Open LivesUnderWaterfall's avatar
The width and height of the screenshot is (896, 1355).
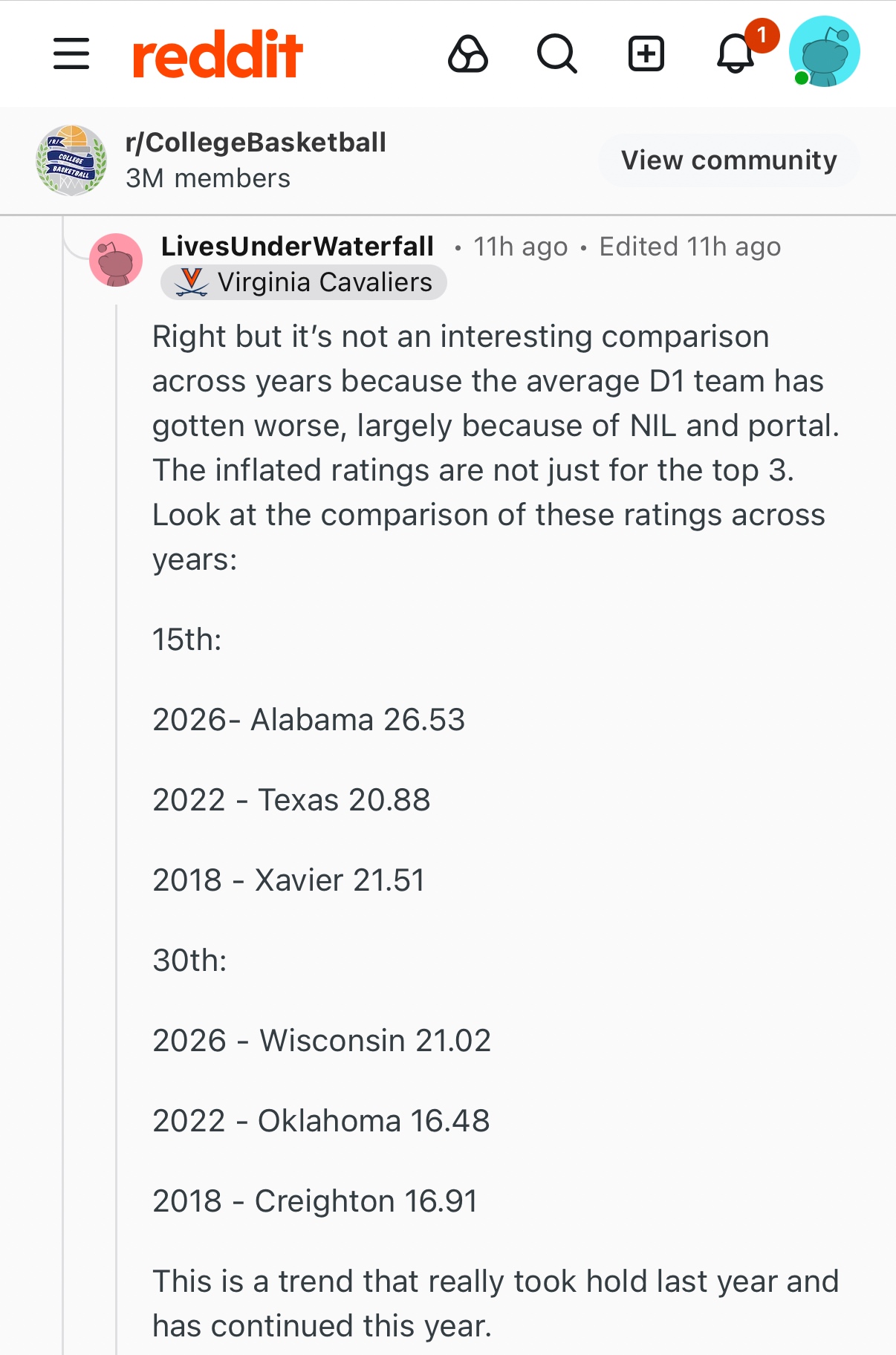pyautogui.click(x=116, y=260)
